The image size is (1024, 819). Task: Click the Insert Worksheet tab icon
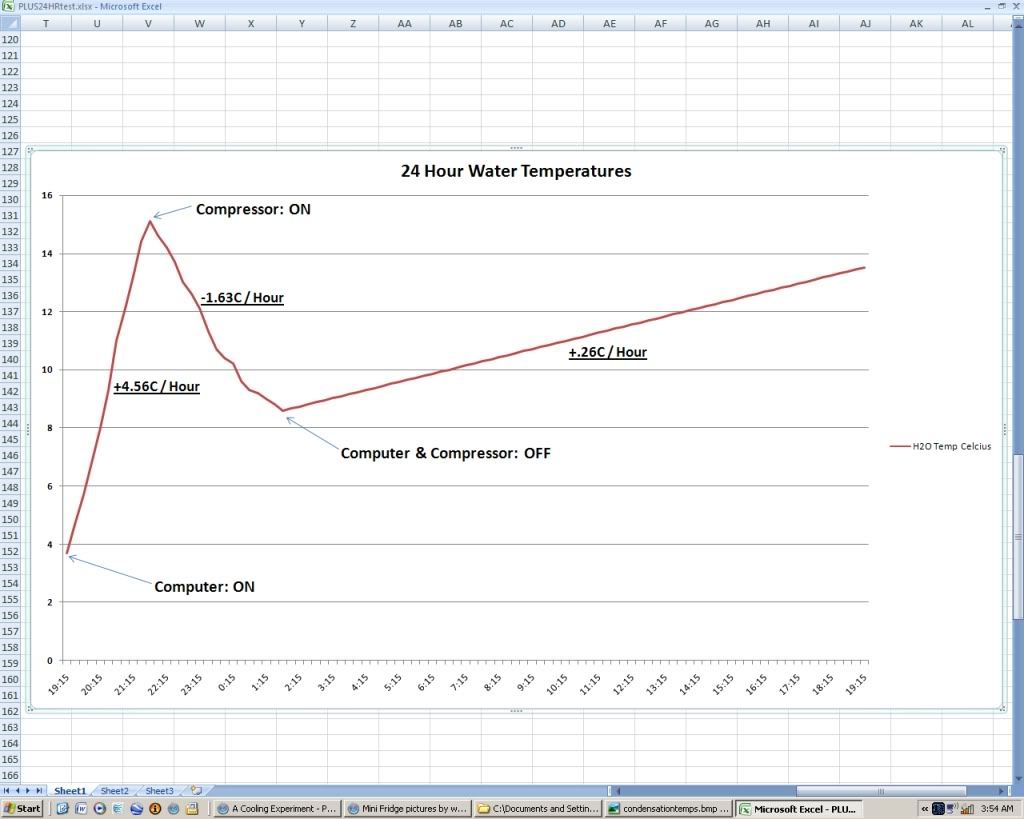click(x=196, y=791)
